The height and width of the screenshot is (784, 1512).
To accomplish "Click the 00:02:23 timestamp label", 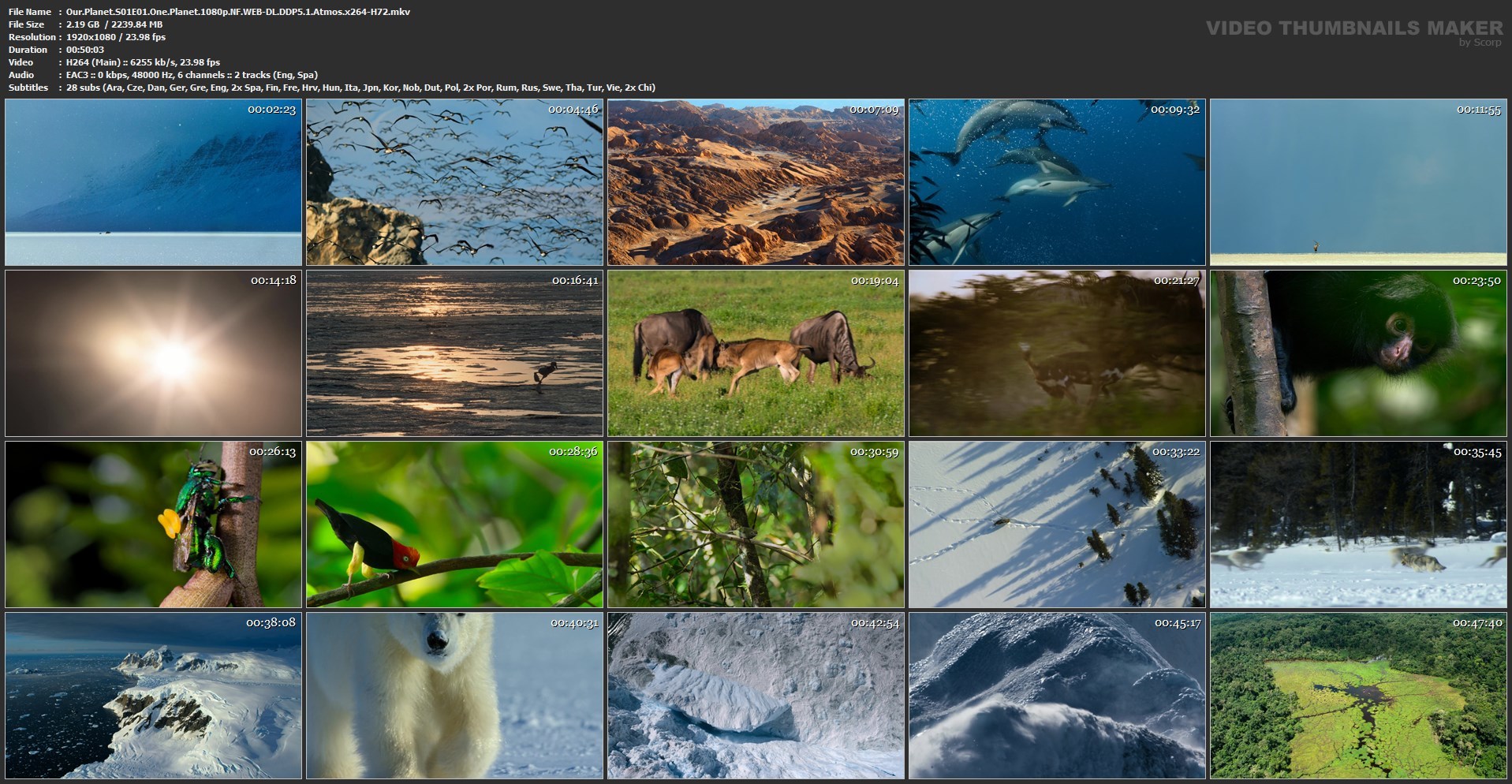I will coord(272,110).
